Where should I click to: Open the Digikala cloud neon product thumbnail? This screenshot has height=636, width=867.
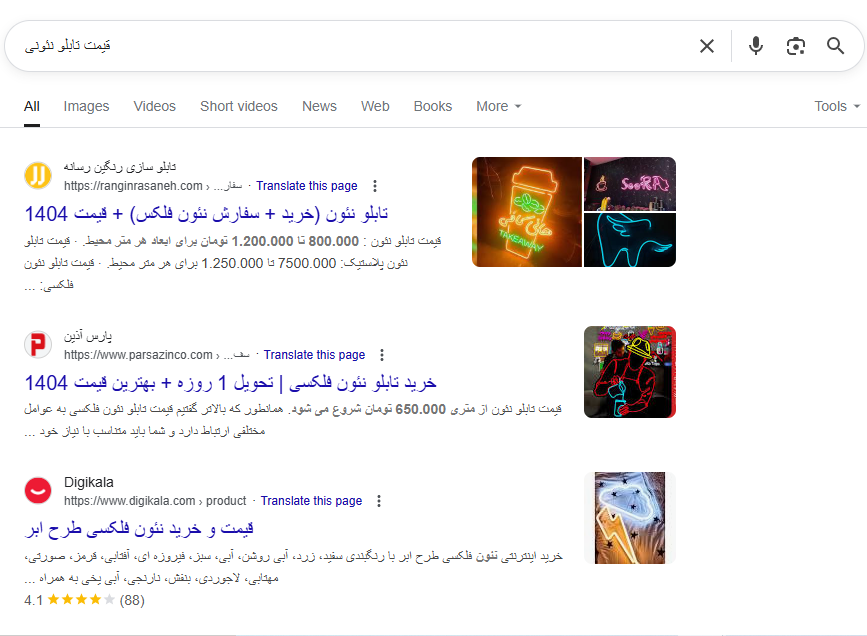(x=630, y=518)
